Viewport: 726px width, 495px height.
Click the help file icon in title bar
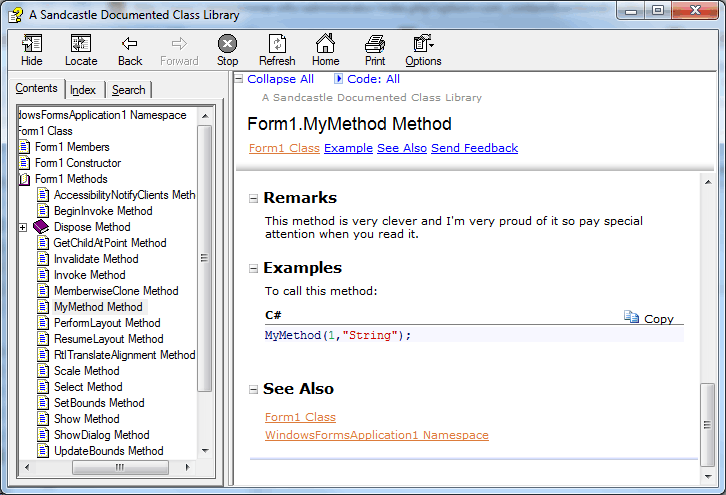[x=16, y=15]
